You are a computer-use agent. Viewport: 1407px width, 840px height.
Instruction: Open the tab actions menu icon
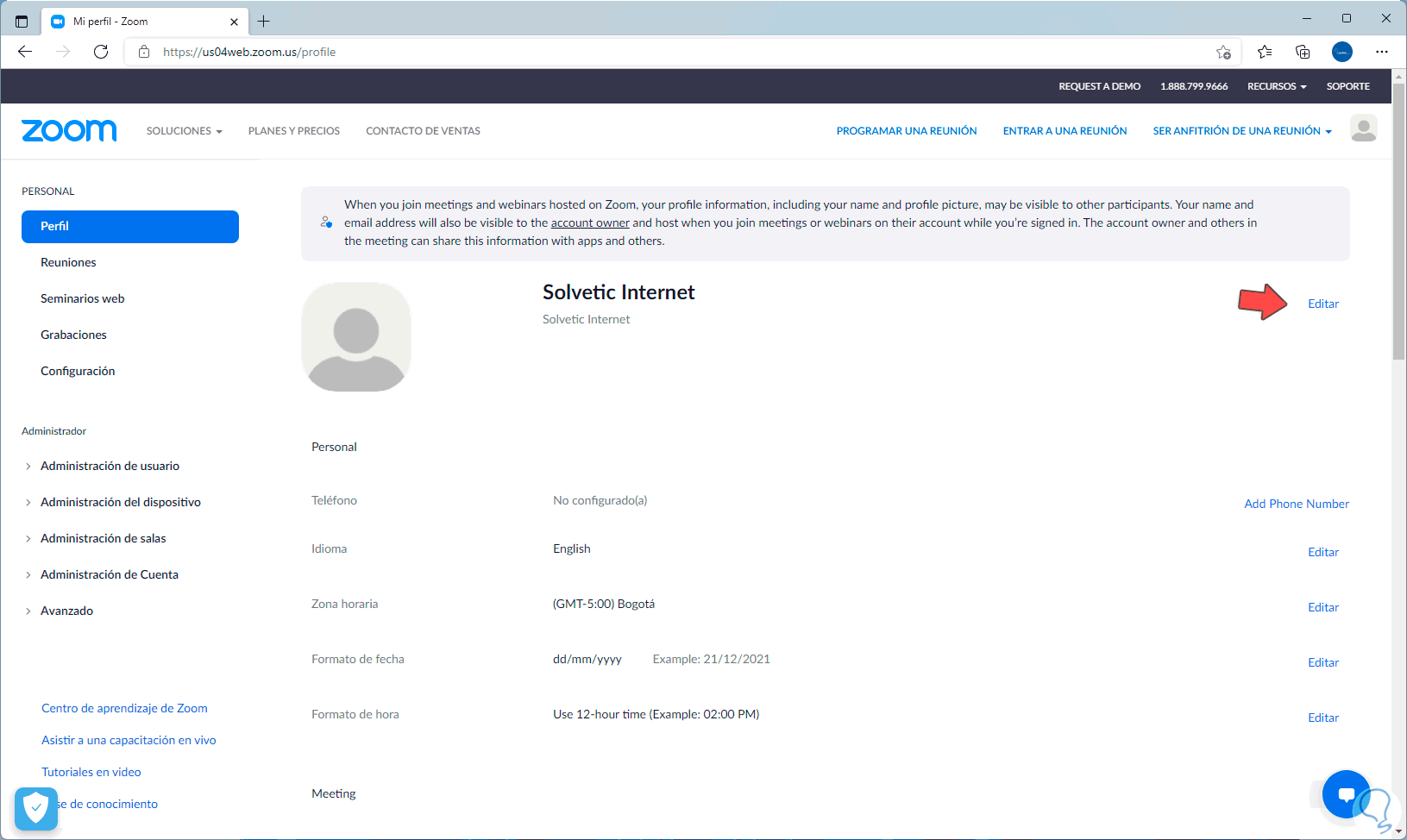coord(22,22)
